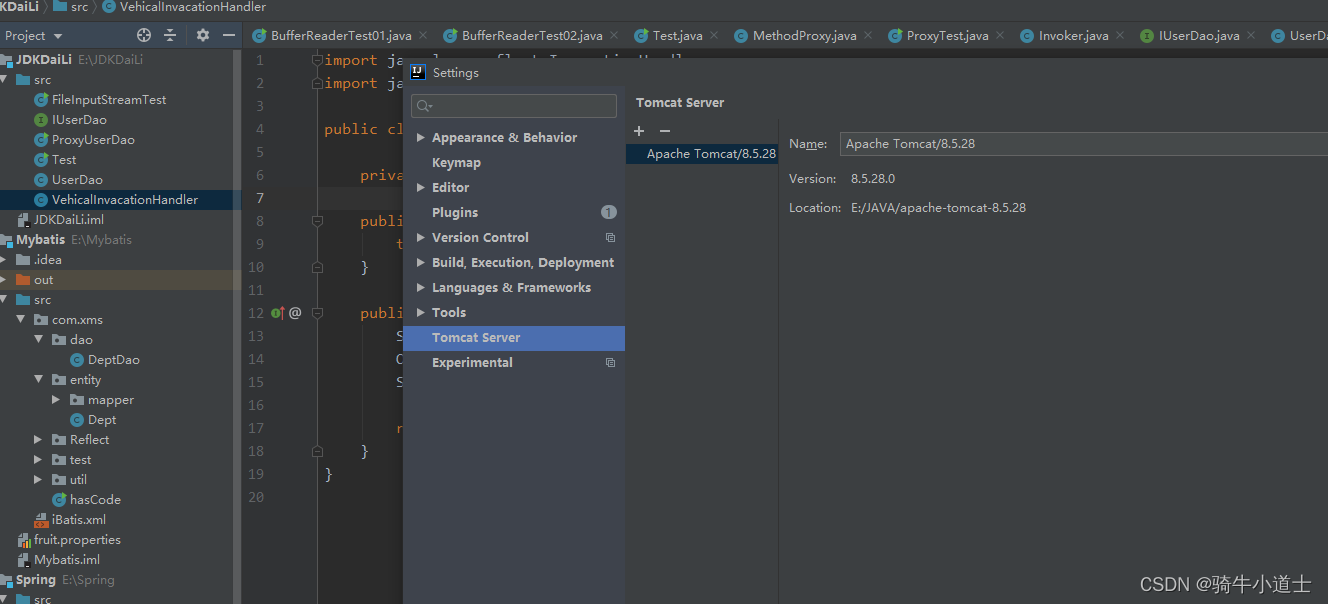The height and width of the screenshot is (604, 1328).
Task: Collapse the entity package arrow
Action: 39,380
